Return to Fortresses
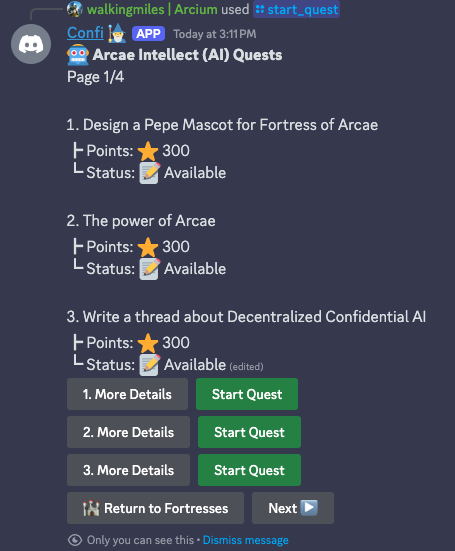The height and width of the screenshot is (551, 455). point(155,508)
